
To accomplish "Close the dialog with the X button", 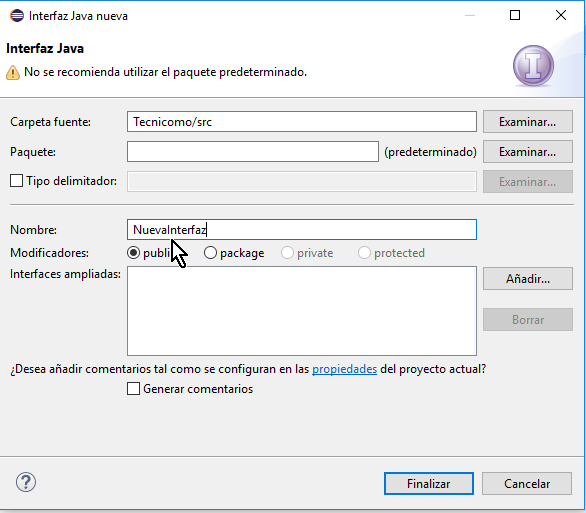I will pos(561,15).
